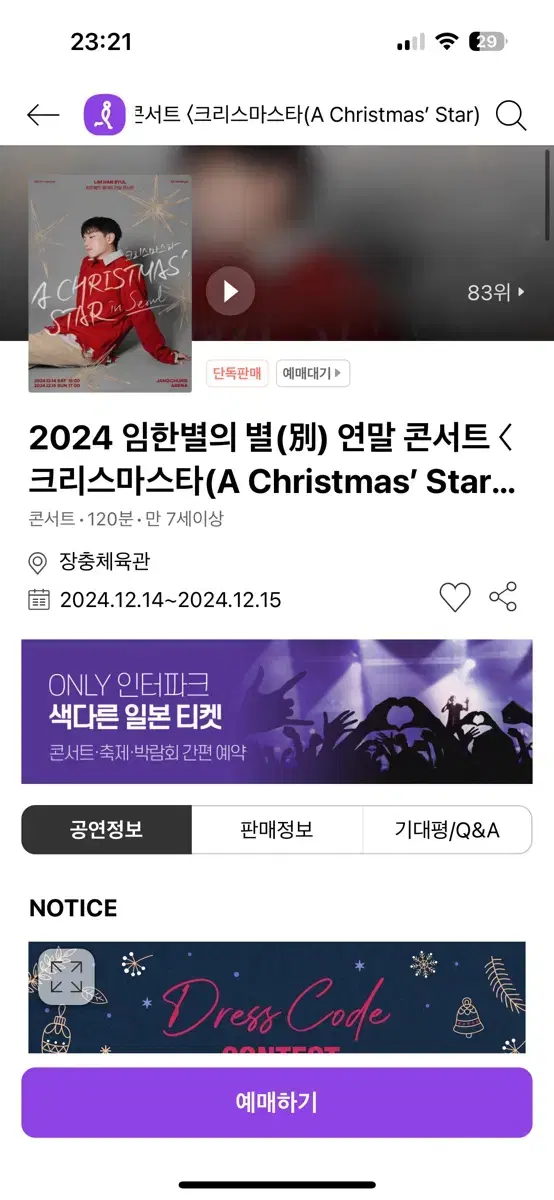Tap the 단독판매 badge
Screen dimensions: 554x1200
[x=237, y=374]
